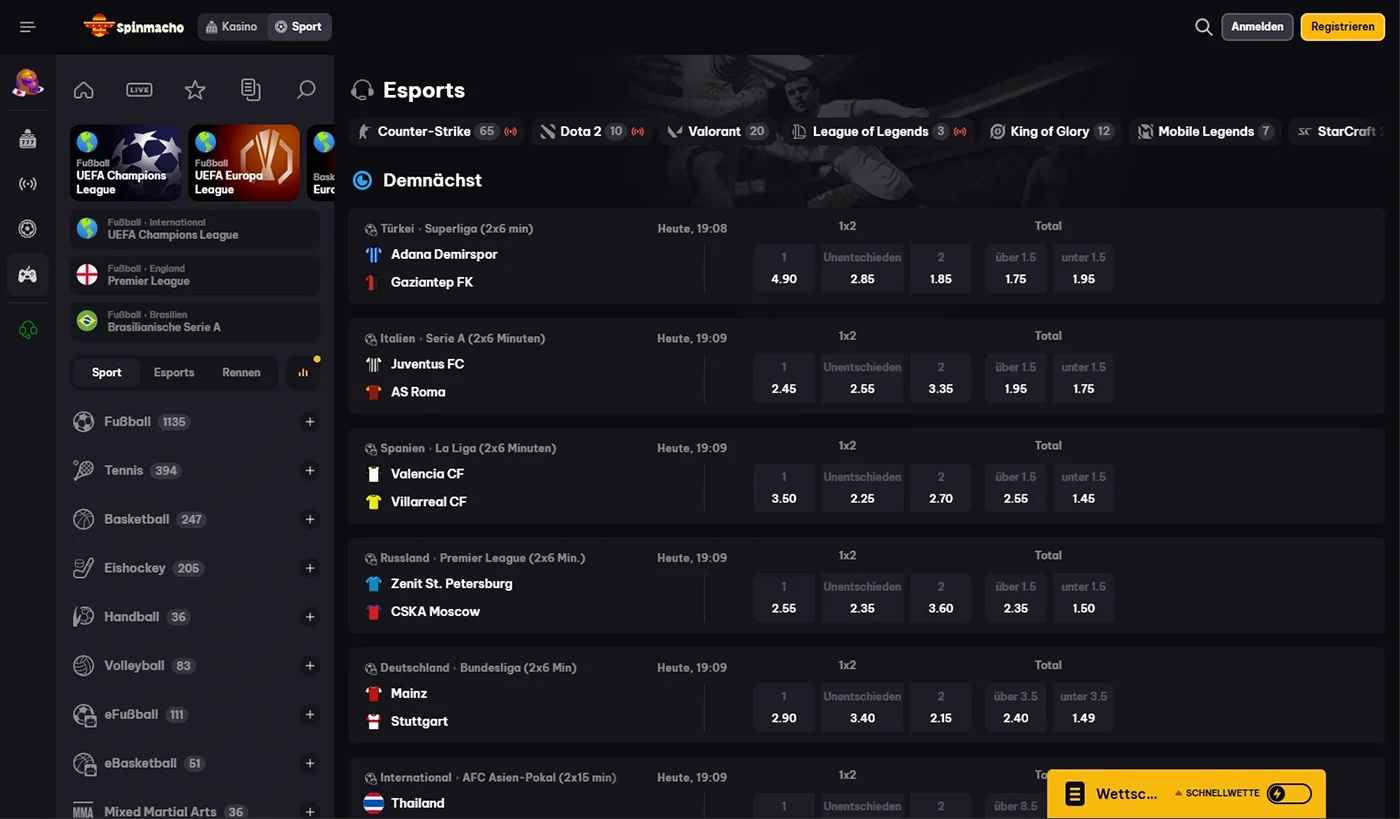Open the green support headset icon
The width and height of the screenshot is (1400, 819).
pyautogui.click(x=27, y=327)
